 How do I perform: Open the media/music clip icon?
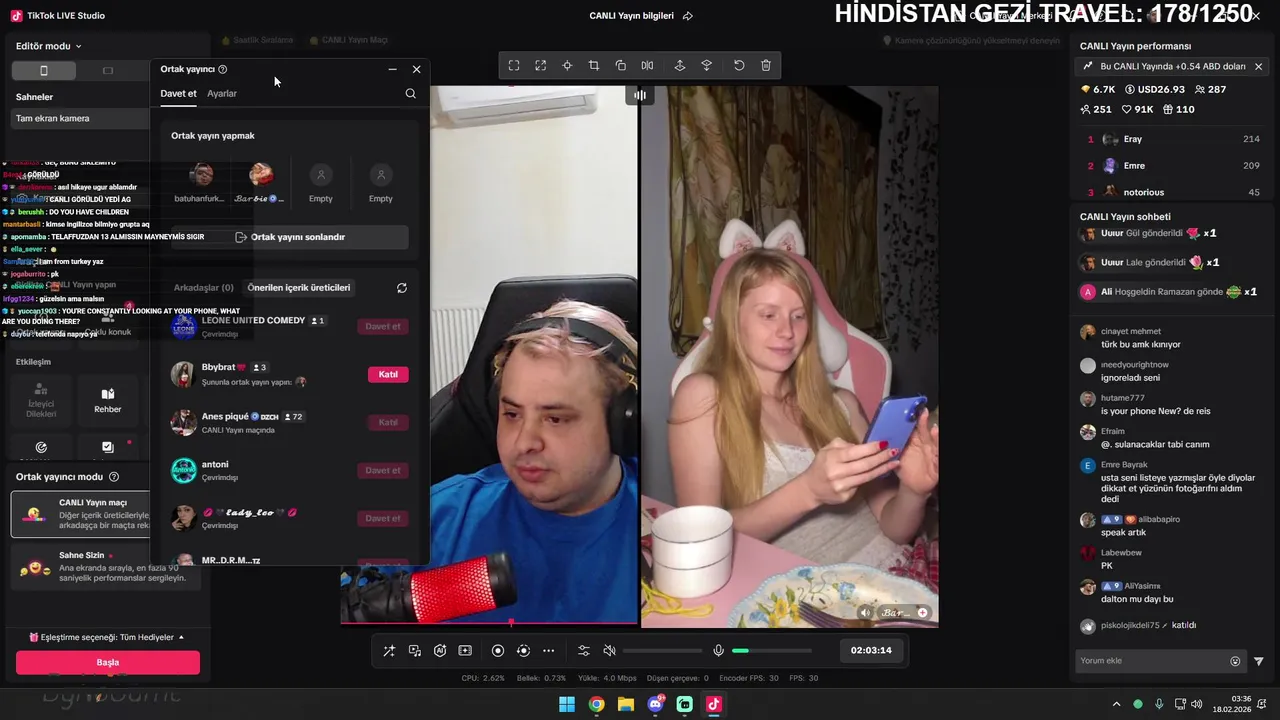pos(415,650)
